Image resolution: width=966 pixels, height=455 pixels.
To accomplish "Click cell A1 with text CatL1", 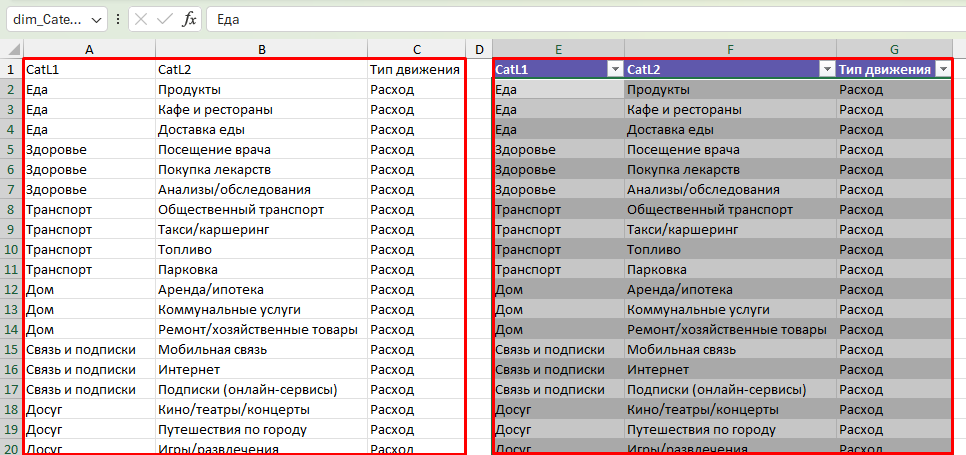I will pos(89,70).
